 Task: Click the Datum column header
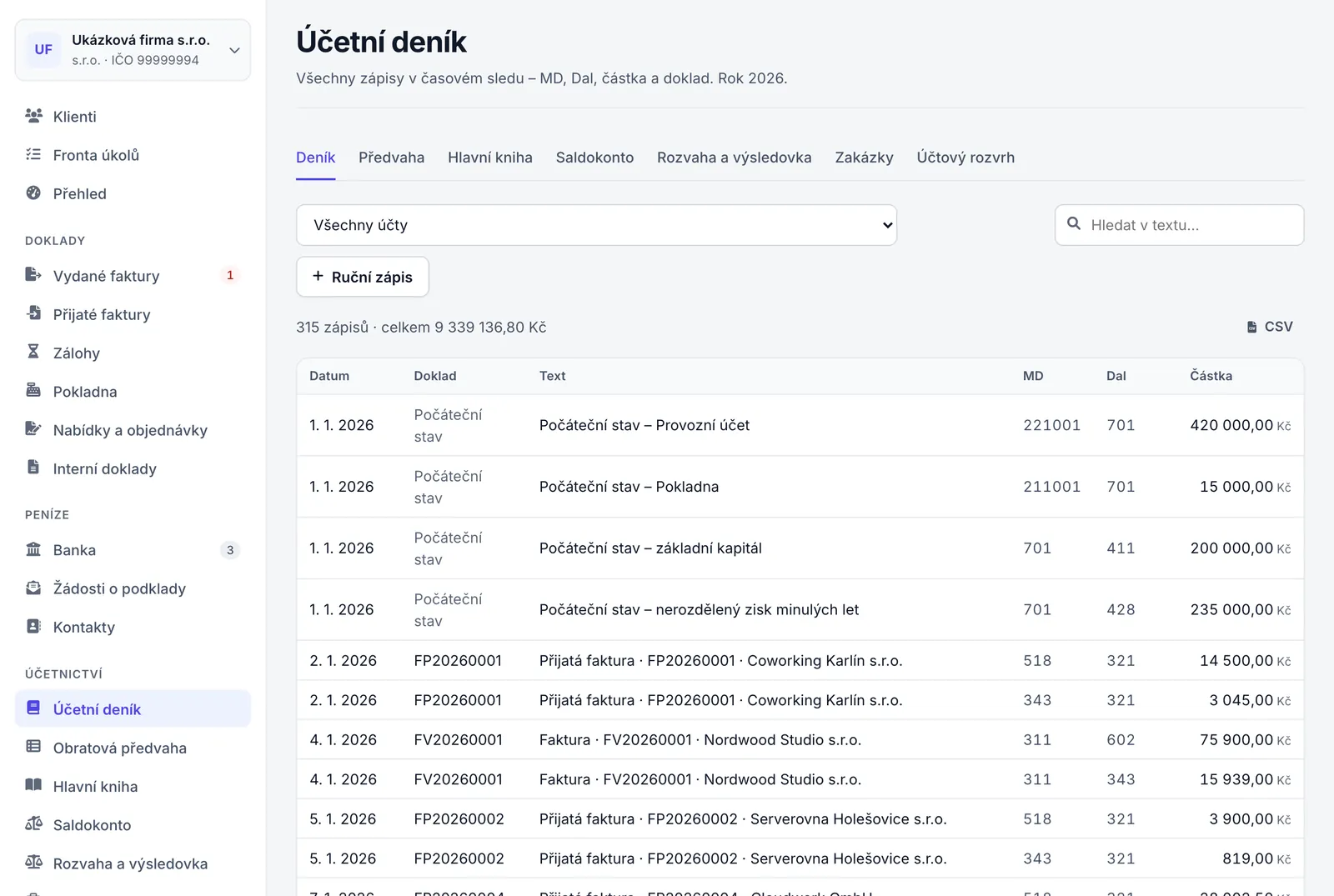(x=329, y=376)
